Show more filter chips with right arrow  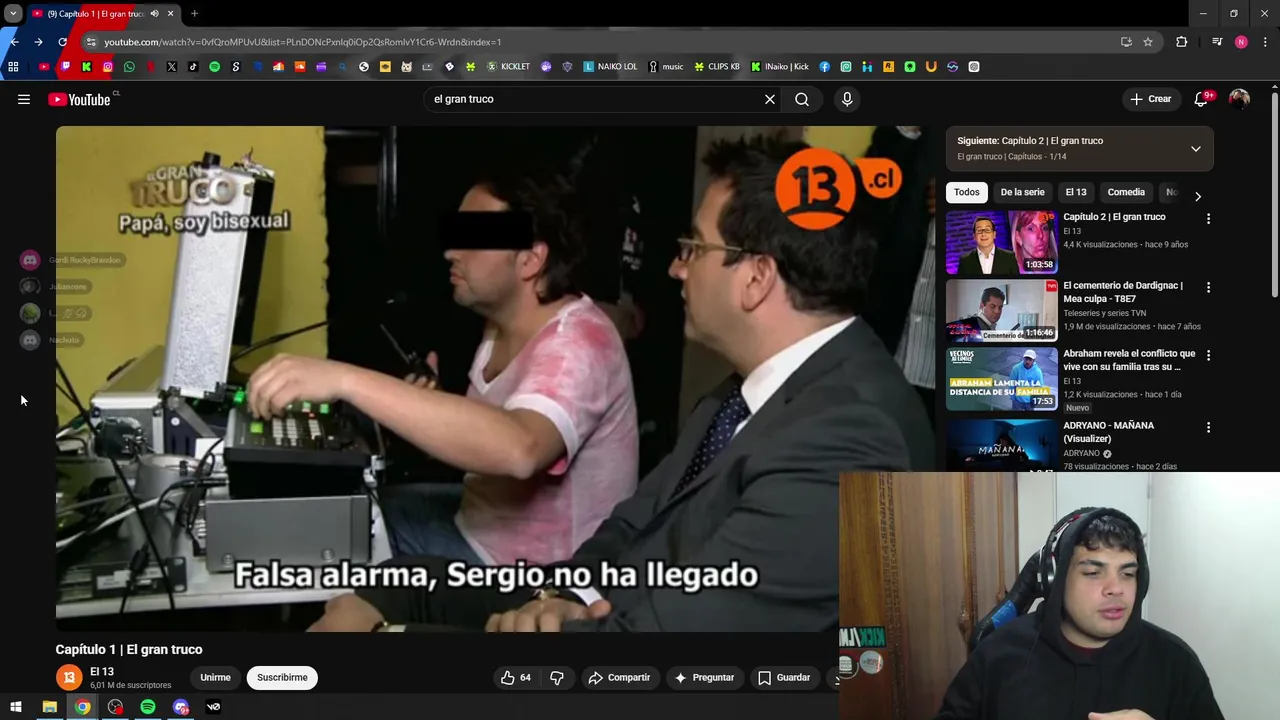[1197, 196]
